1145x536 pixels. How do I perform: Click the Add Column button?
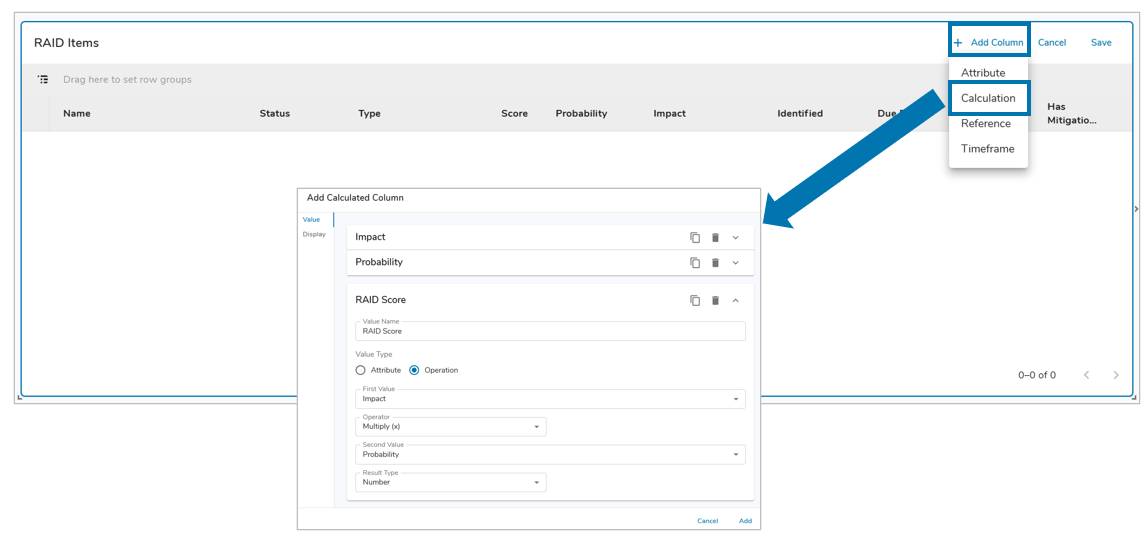[989, 42]
